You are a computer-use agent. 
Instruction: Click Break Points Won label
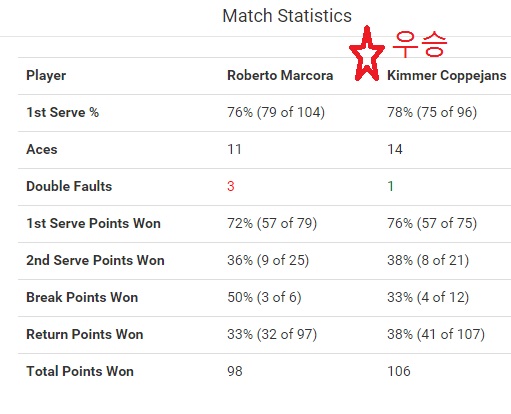82,297
